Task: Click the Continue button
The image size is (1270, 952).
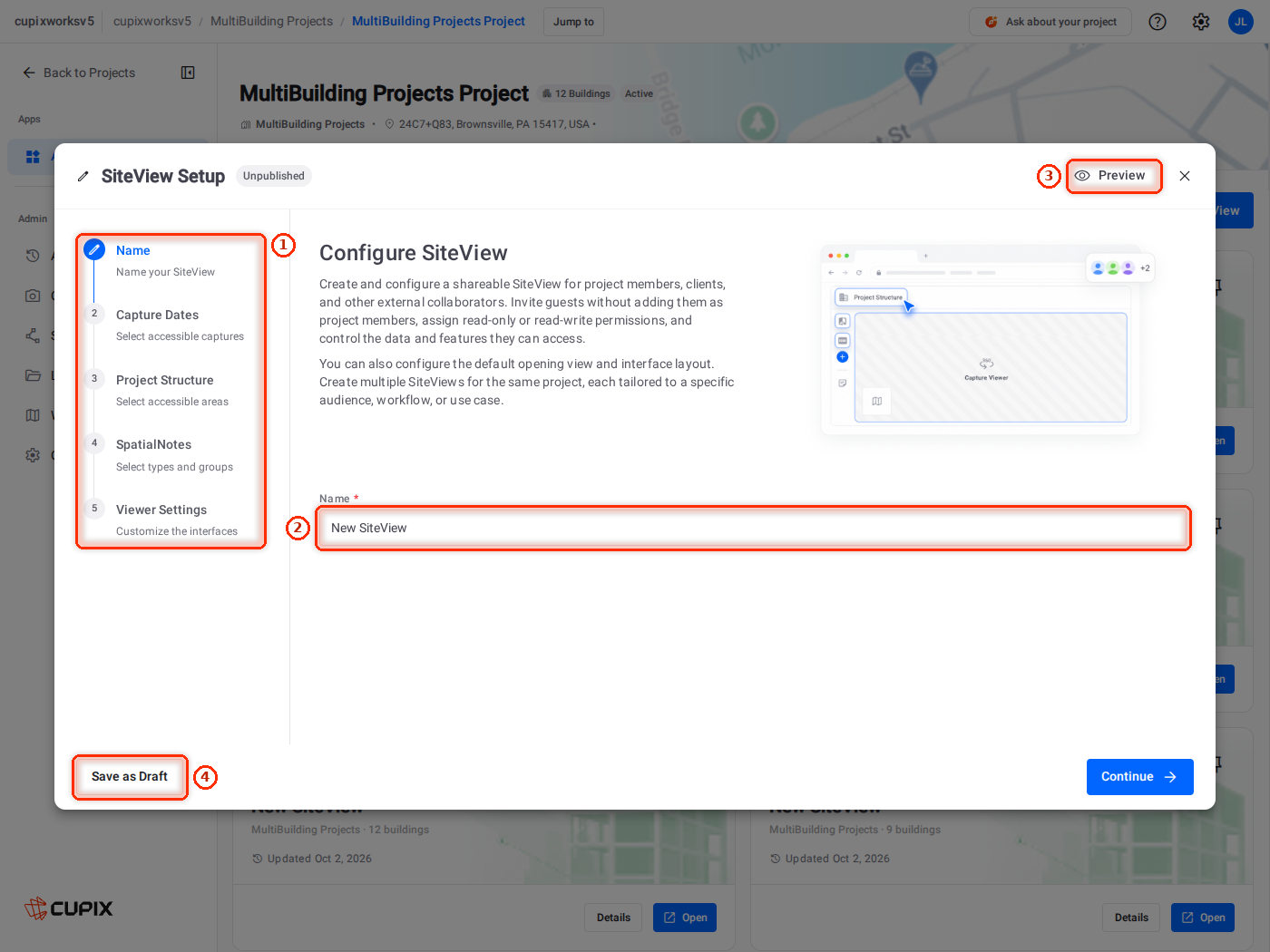Action: [x=1139, y=777]
